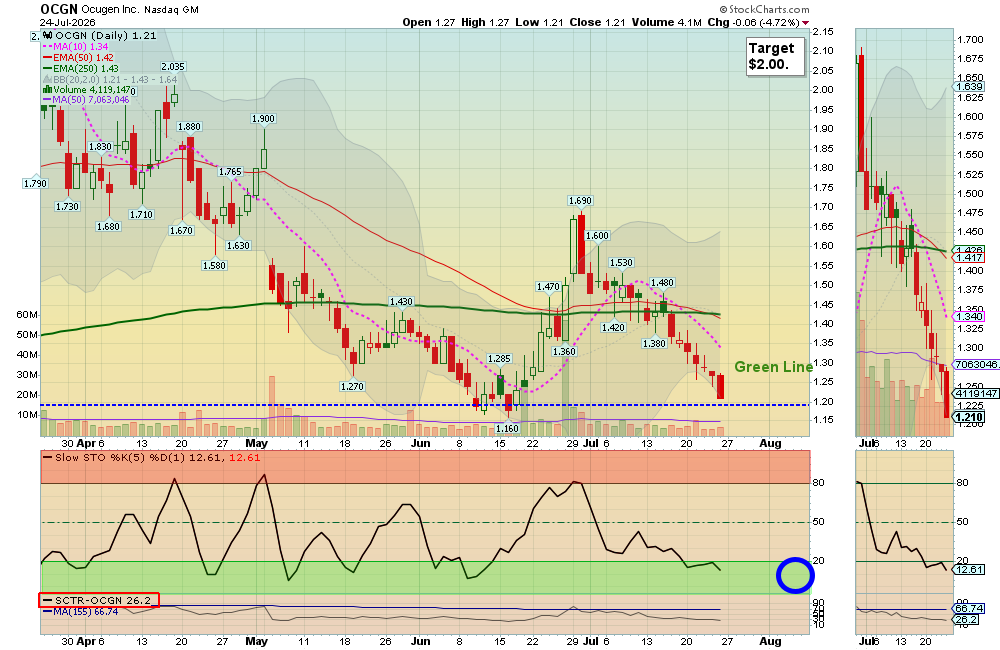The image size is (1000, 650).
Task: Click the final red candlestick at the chart's right end
Action: coord(721,387)
